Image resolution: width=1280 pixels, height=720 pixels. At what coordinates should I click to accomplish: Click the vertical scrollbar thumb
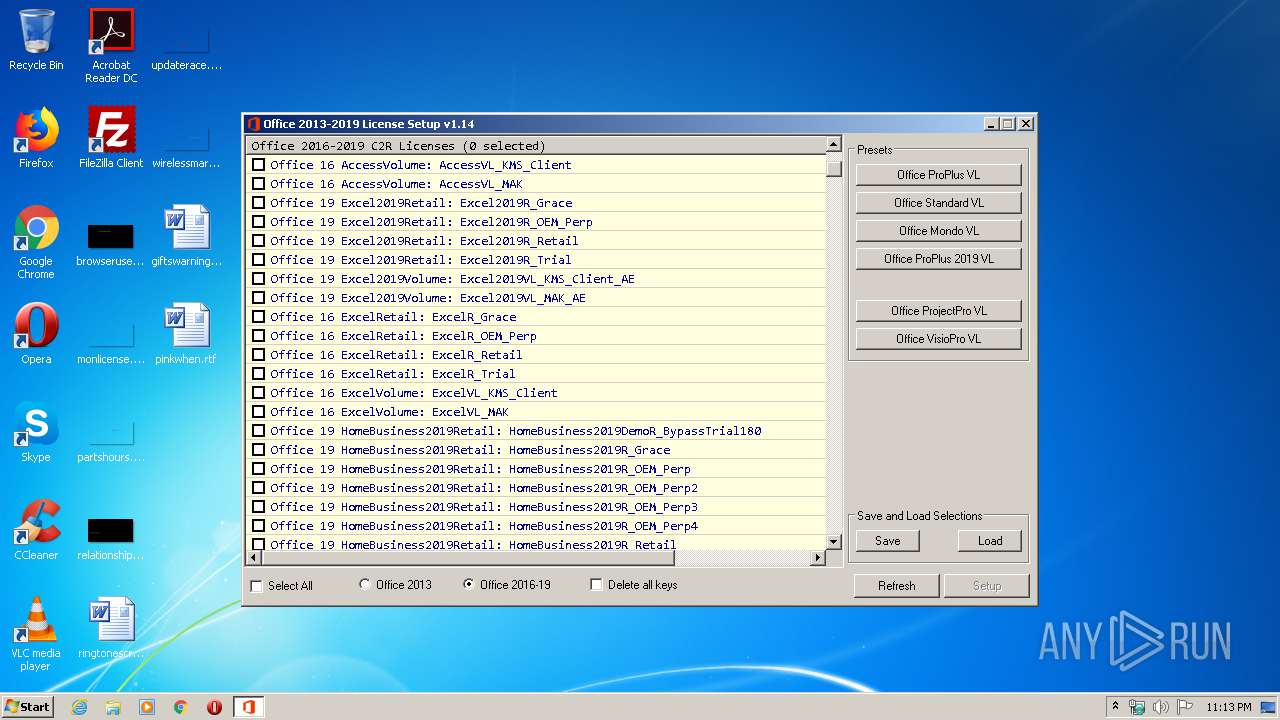pos(834,168)
